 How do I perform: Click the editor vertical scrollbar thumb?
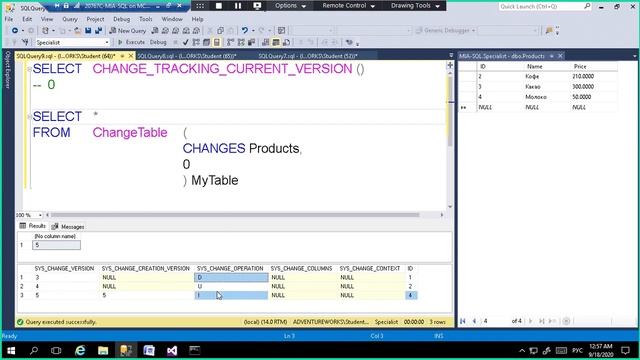(x=450, y=111)
